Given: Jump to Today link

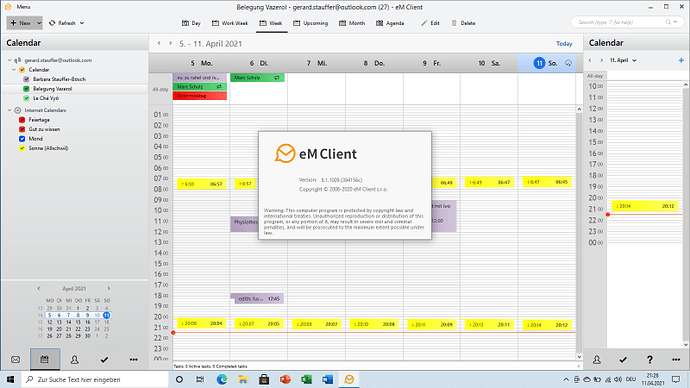Looking at the screenshot, I should point(564,44).
